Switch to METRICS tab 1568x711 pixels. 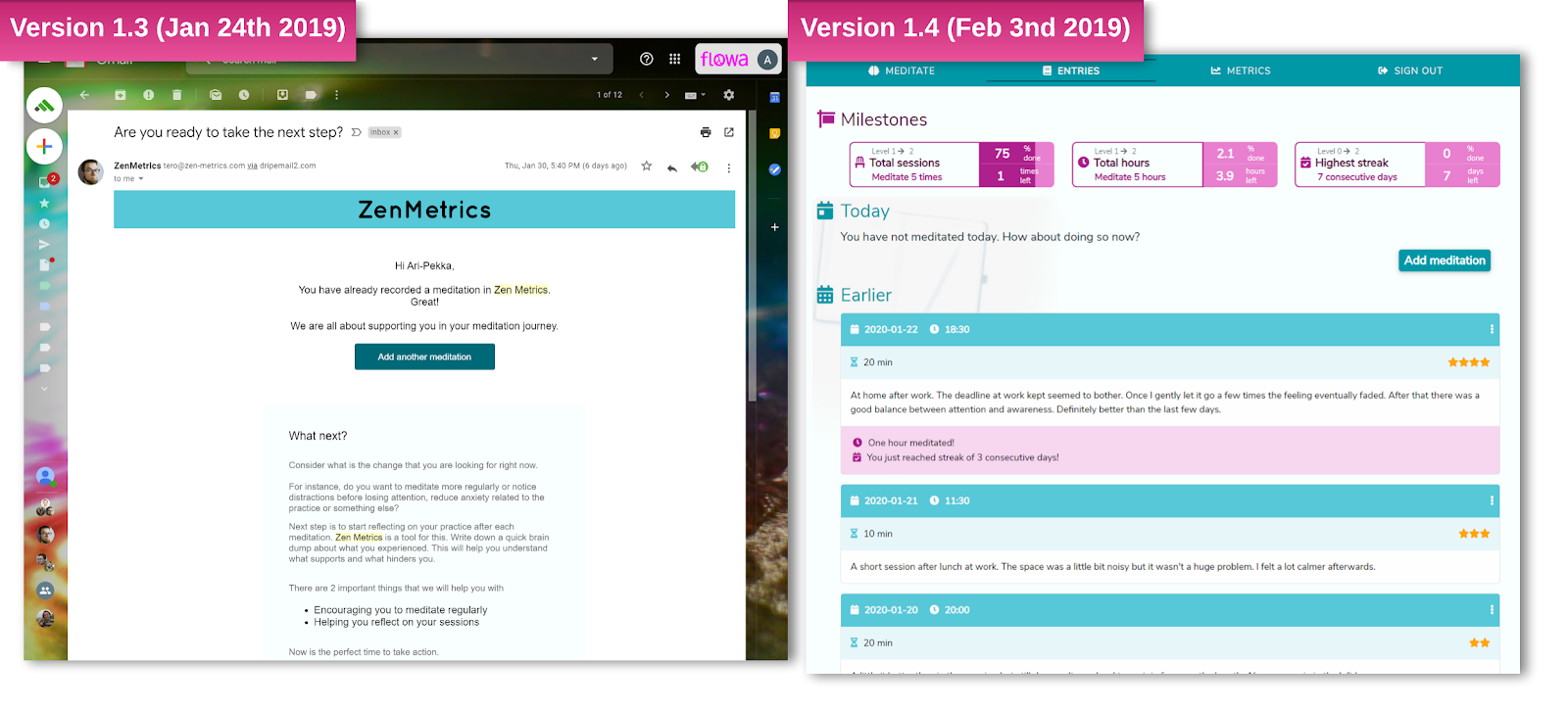click(1241, 71)
